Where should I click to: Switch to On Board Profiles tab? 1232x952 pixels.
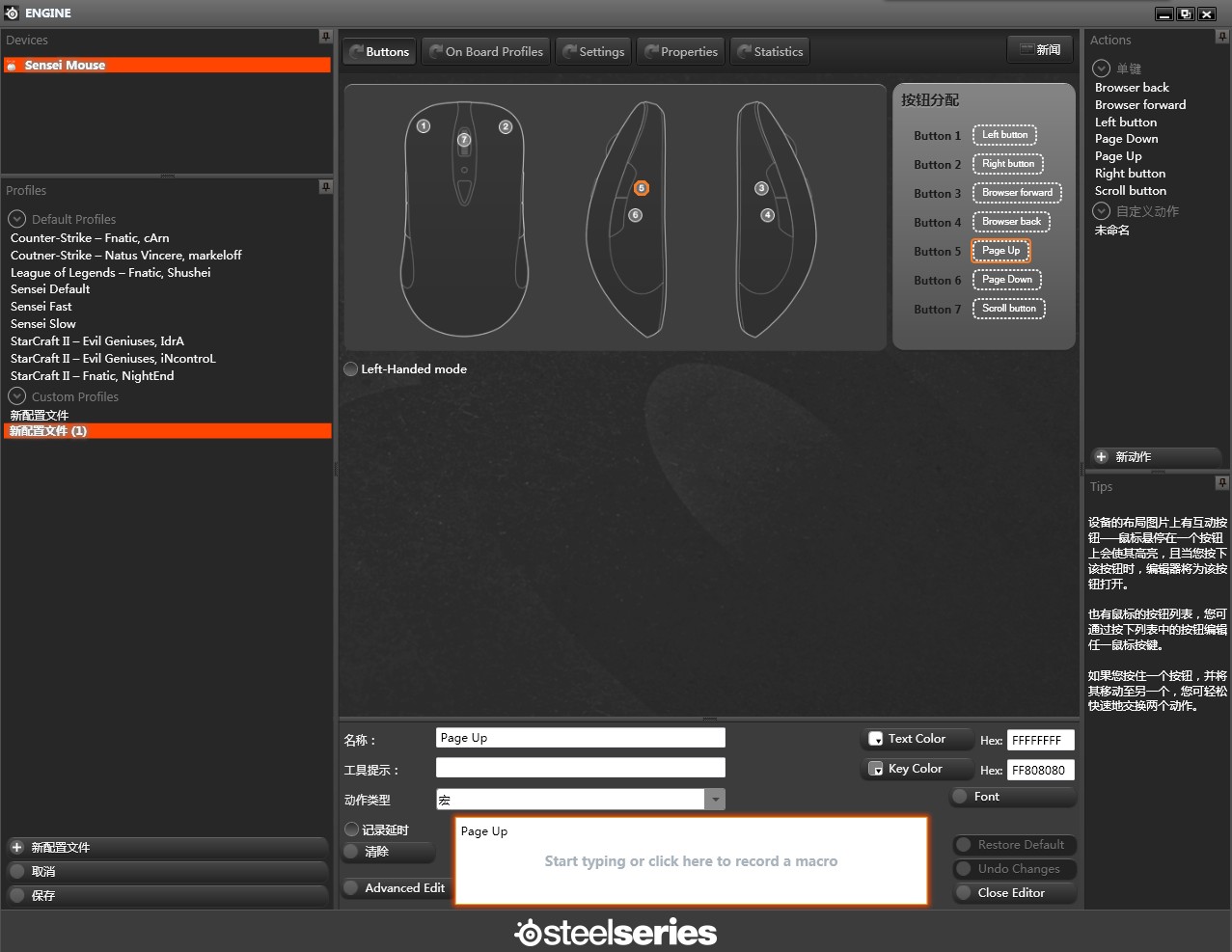(486, 51)
